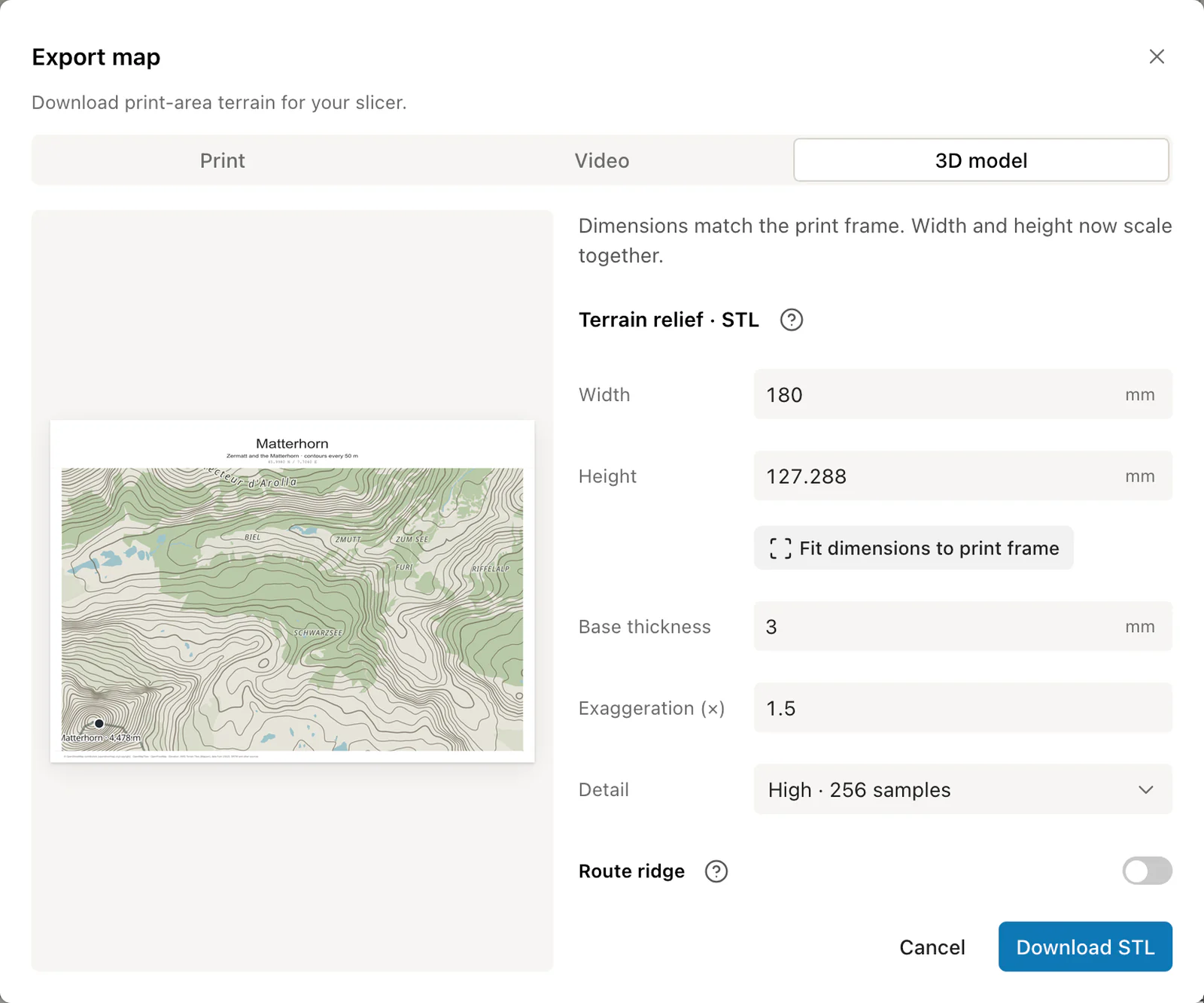
Task: Click the RIFFELALP label on the map
Action: point(491,569)
